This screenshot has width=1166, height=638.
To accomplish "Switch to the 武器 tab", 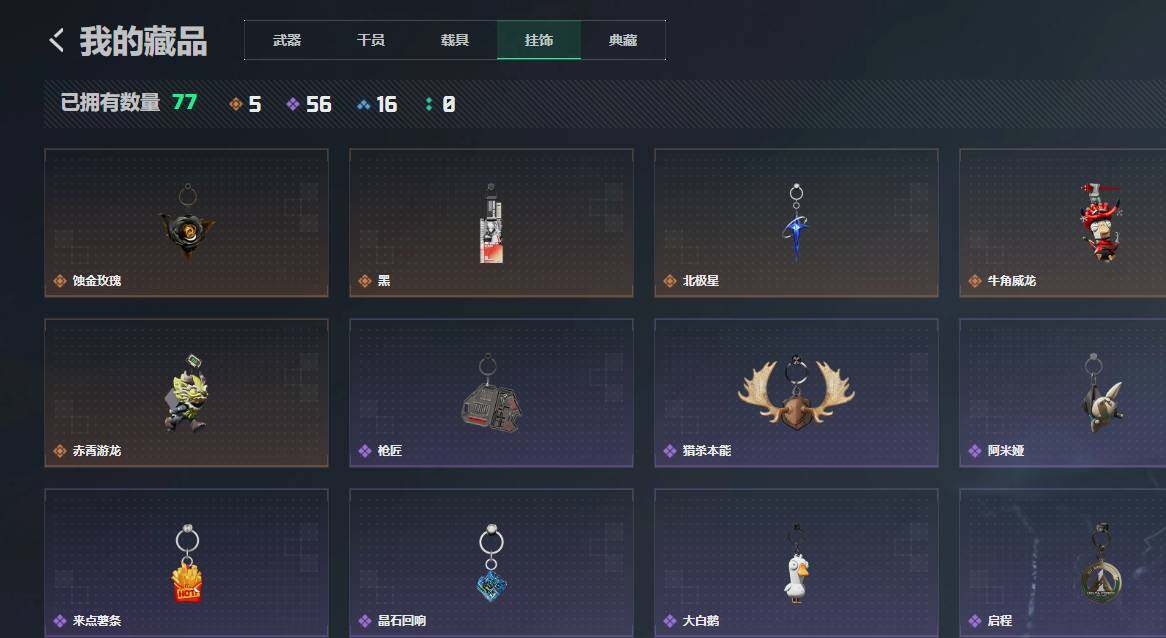I will (286, 40).
